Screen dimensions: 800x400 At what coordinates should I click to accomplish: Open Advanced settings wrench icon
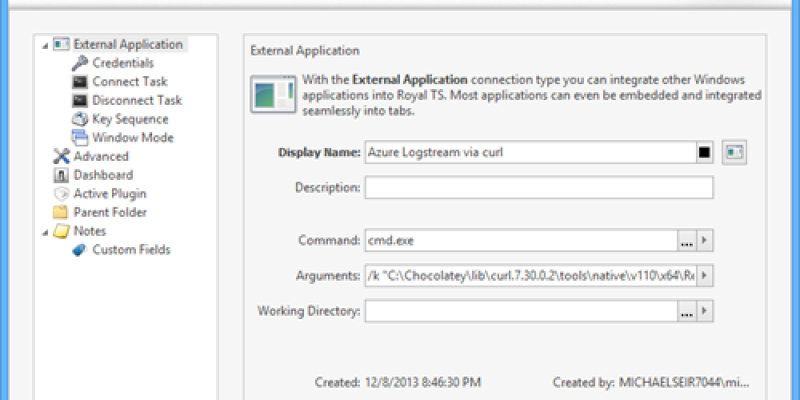point(60,156)
